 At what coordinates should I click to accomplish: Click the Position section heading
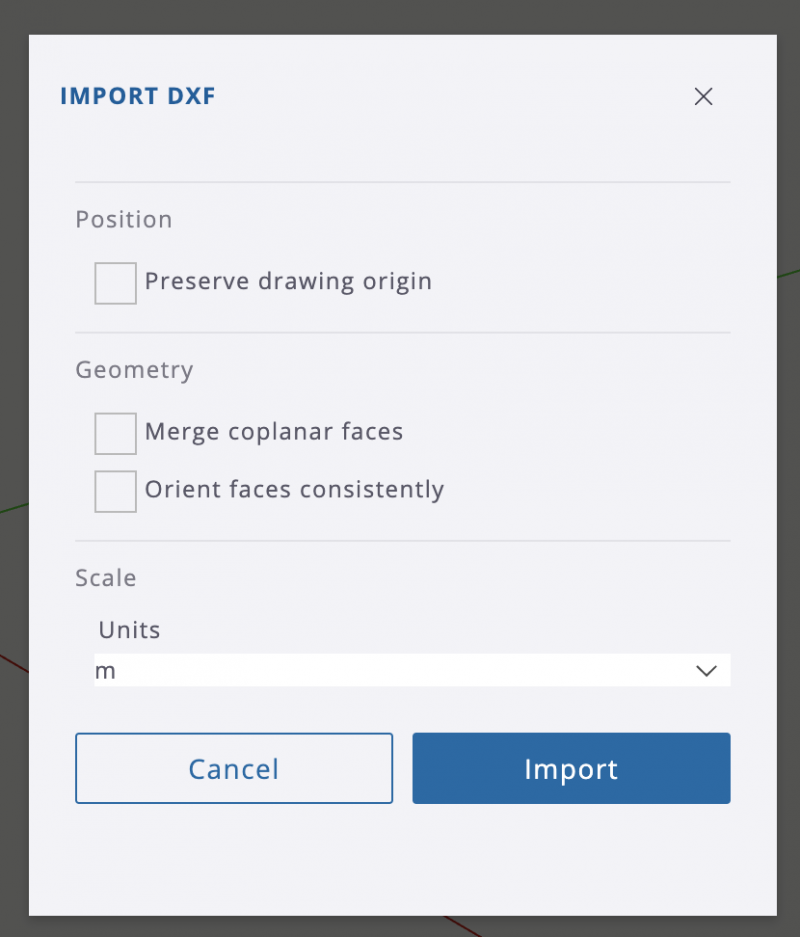coord(124,219)
